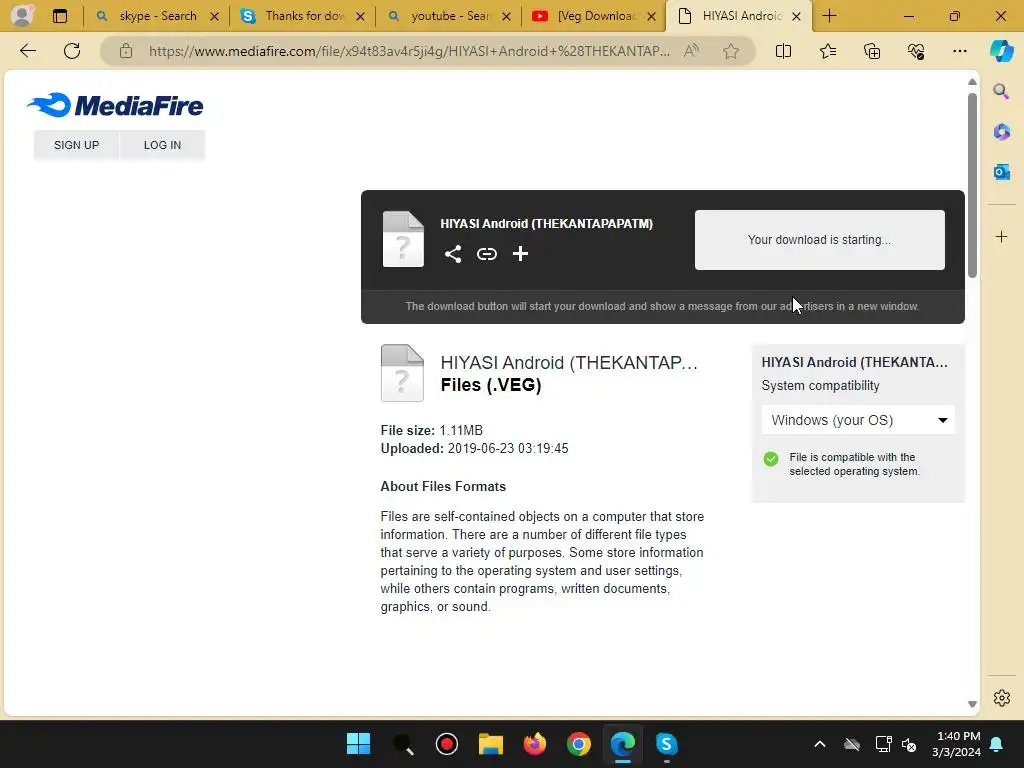Click the File size 1.11MB text
Screen dimensions: 1024x768
432,430
